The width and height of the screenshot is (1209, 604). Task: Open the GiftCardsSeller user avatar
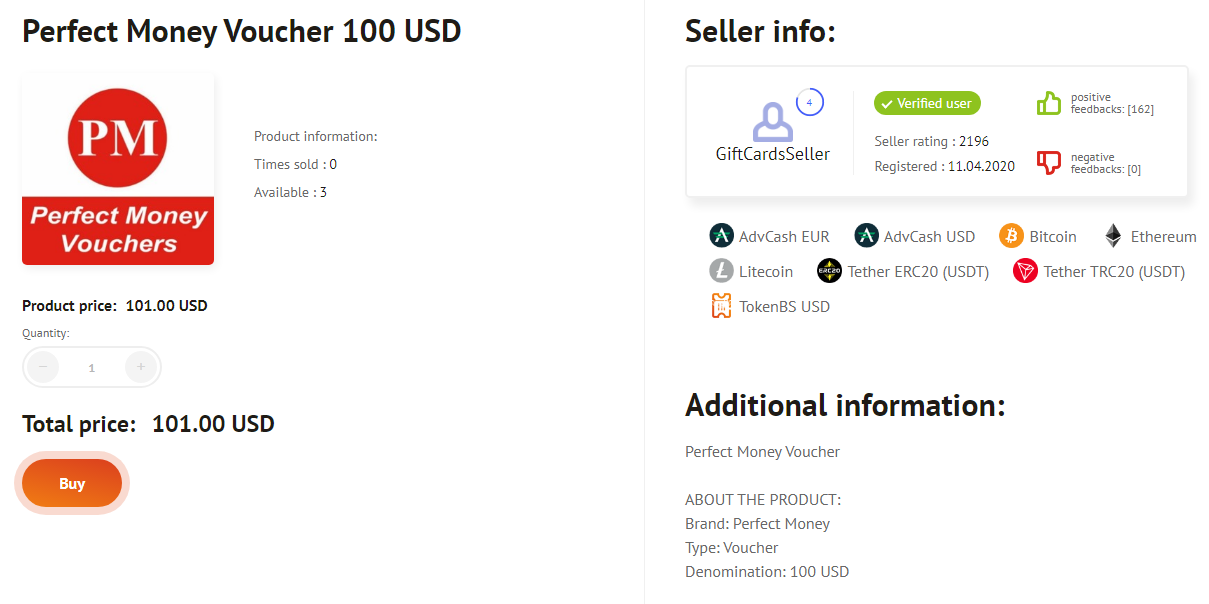pos(772,122)
